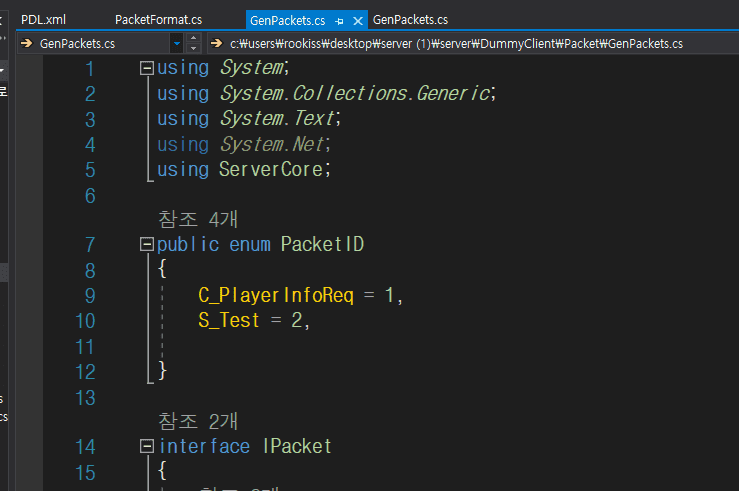Collapse the PacketID enum block

pyautogui.click(x=148, y=245)
